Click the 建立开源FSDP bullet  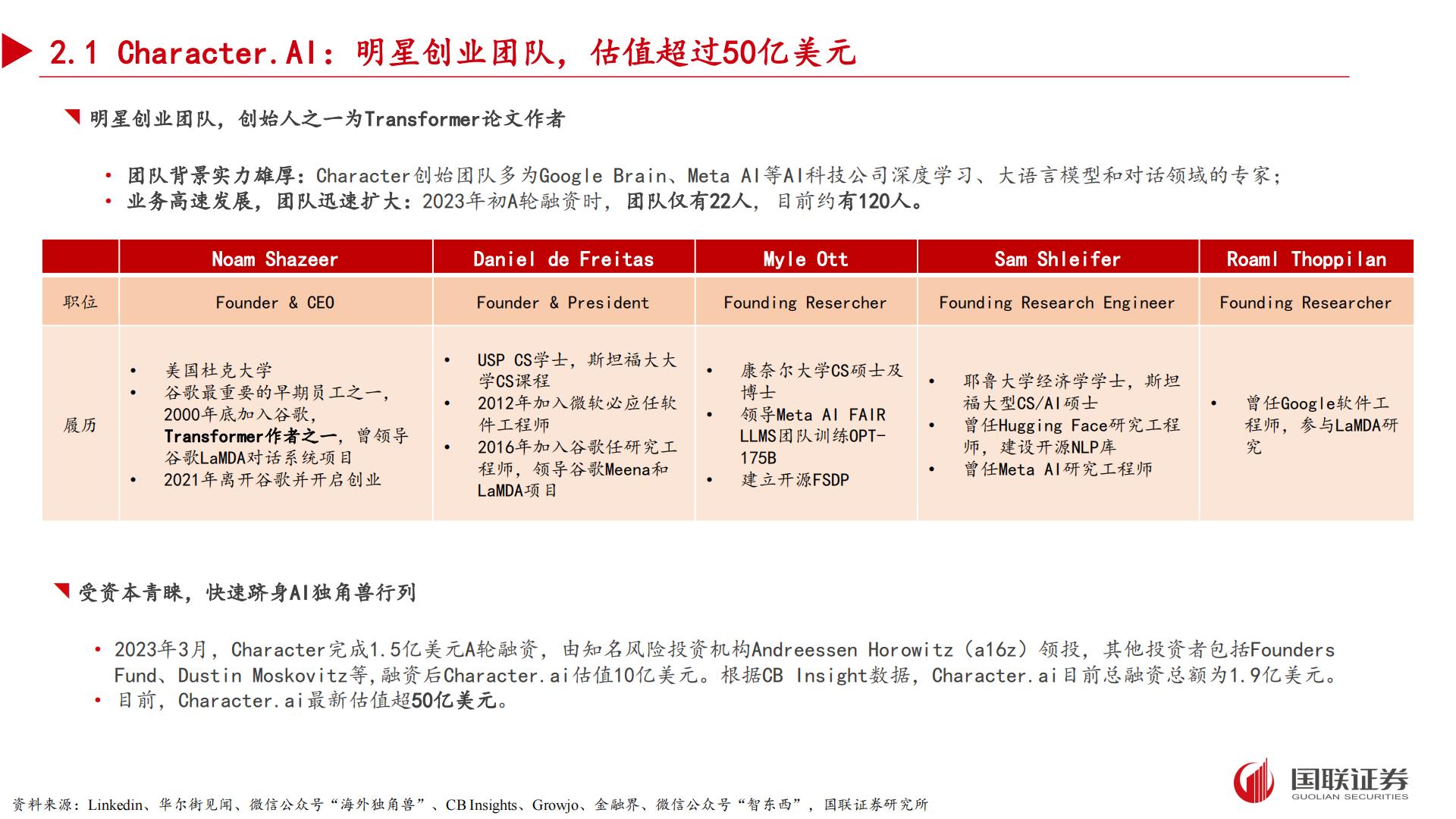795,479
